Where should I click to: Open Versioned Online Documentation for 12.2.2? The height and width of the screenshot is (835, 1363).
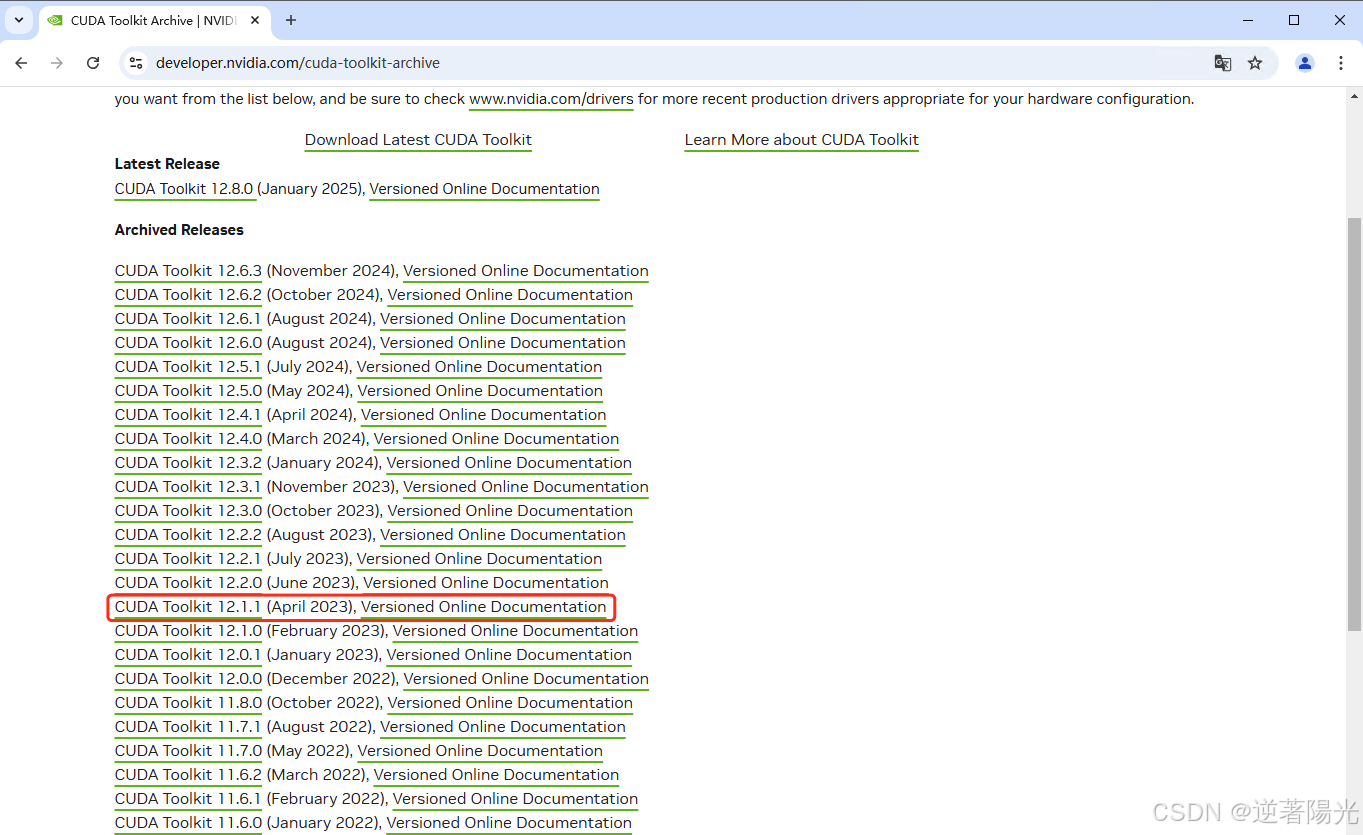pyautogui.click(x=503, y=535)
